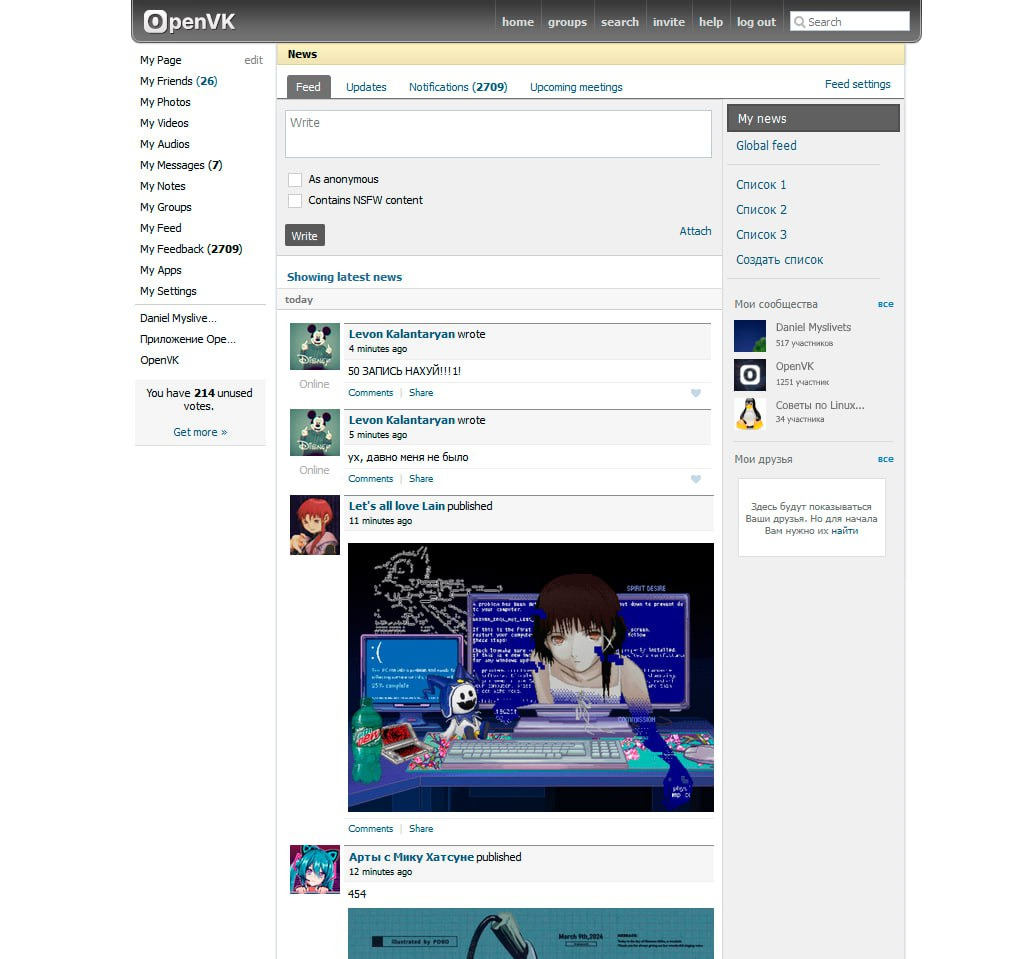Show all friends via все link
This screenshot has width=1033, height=959.
click(885, 459)
